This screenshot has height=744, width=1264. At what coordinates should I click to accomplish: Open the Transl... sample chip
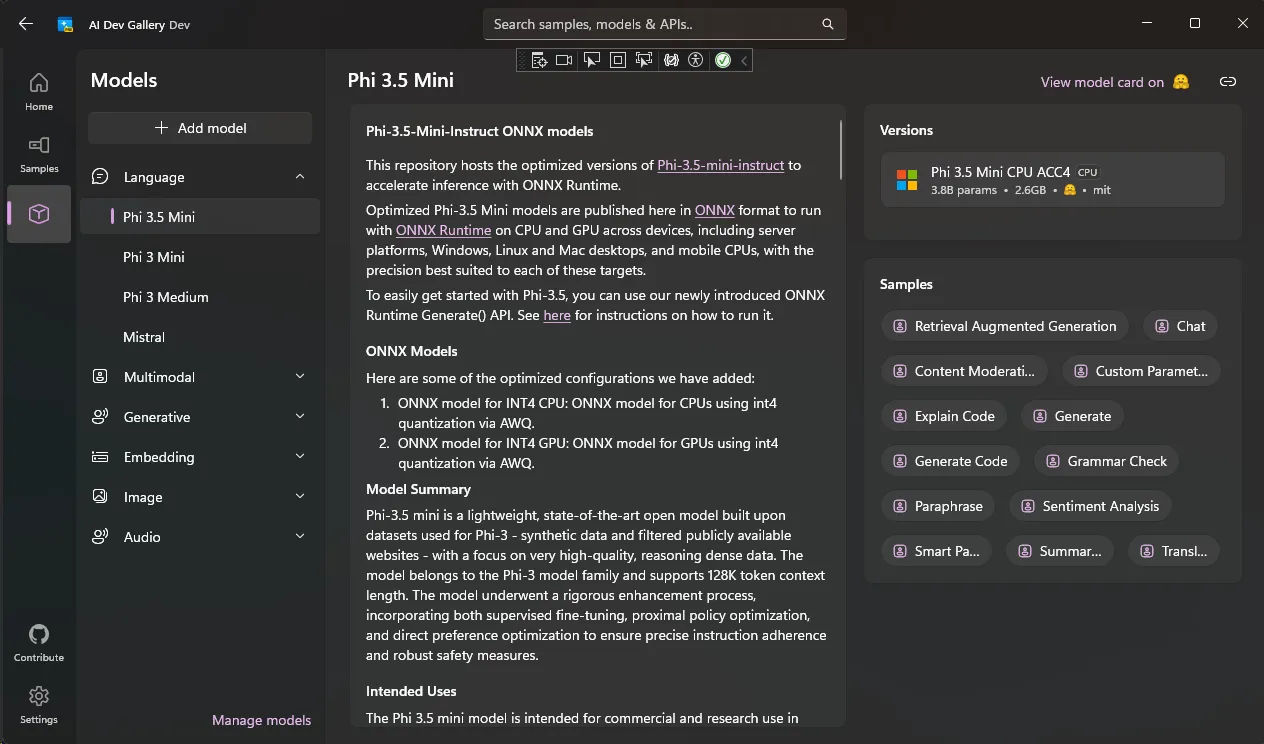1174,551
